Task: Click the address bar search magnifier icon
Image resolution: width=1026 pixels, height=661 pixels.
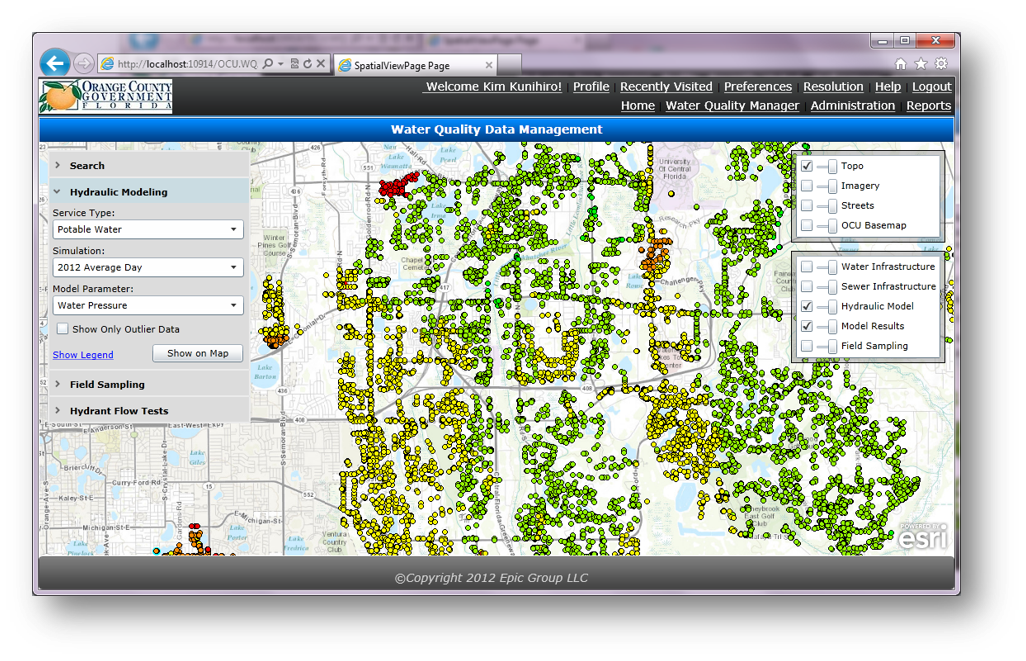Action: tap(268, 64)
